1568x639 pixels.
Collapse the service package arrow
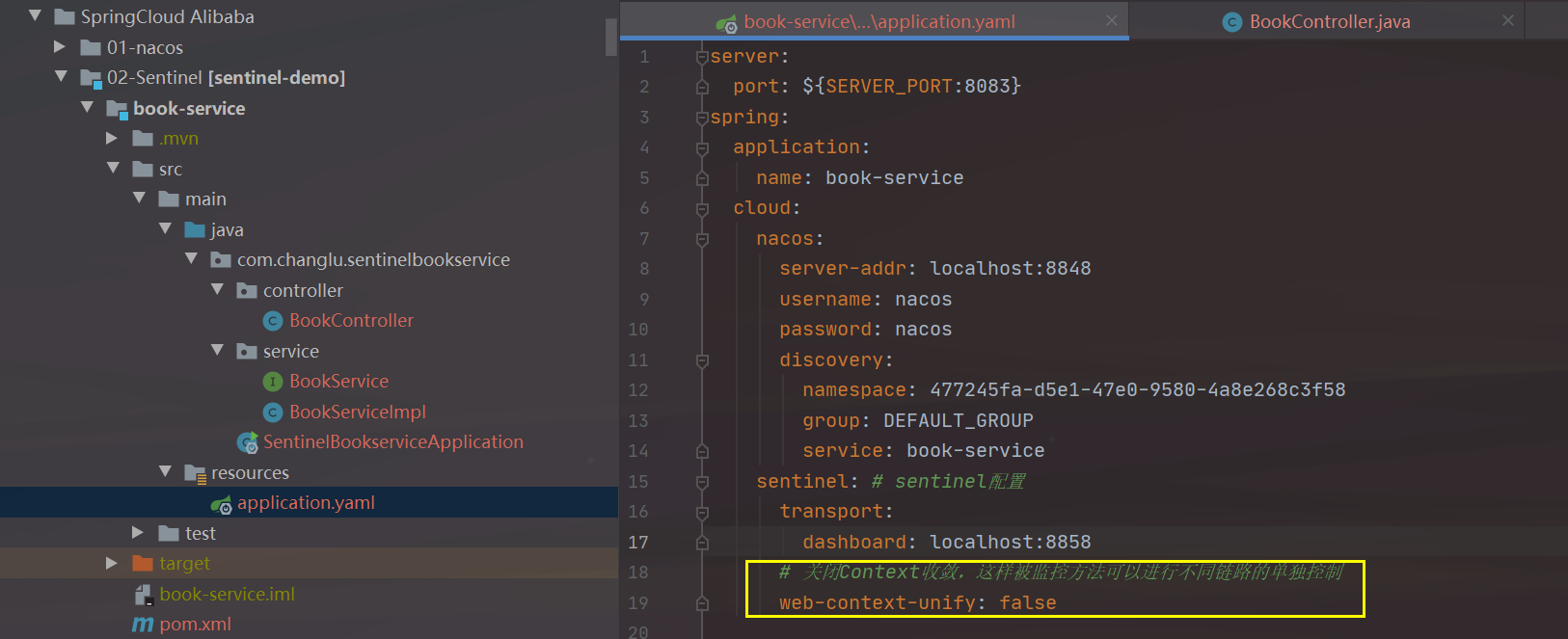[218, 350]
